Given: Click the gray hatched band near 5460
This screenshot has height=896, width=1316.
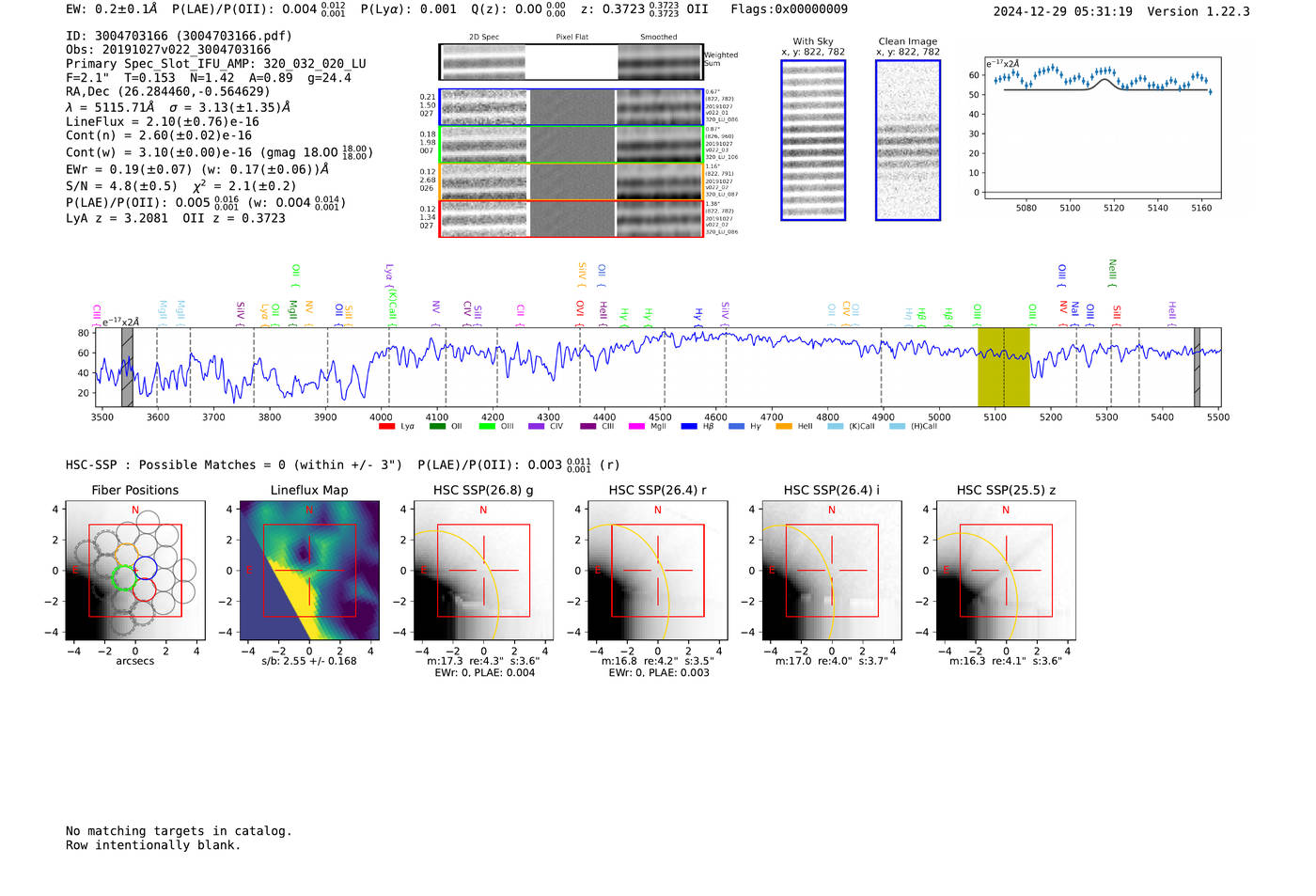Looking at the screenshot, I should coord(1197,367).
